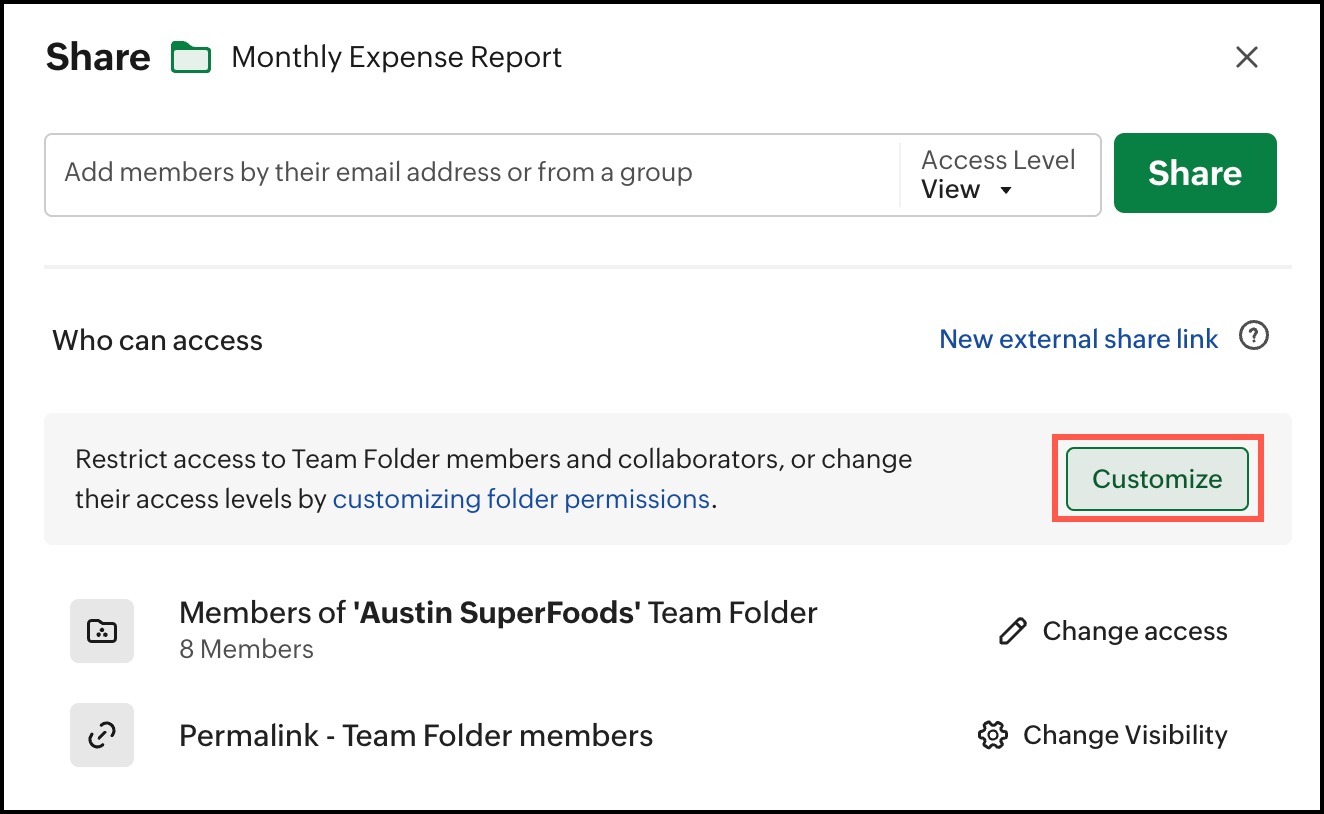Click the Customize button
Image resolution: width=1324 pixels, height=814 pixels.
(x=1157, y=479)
